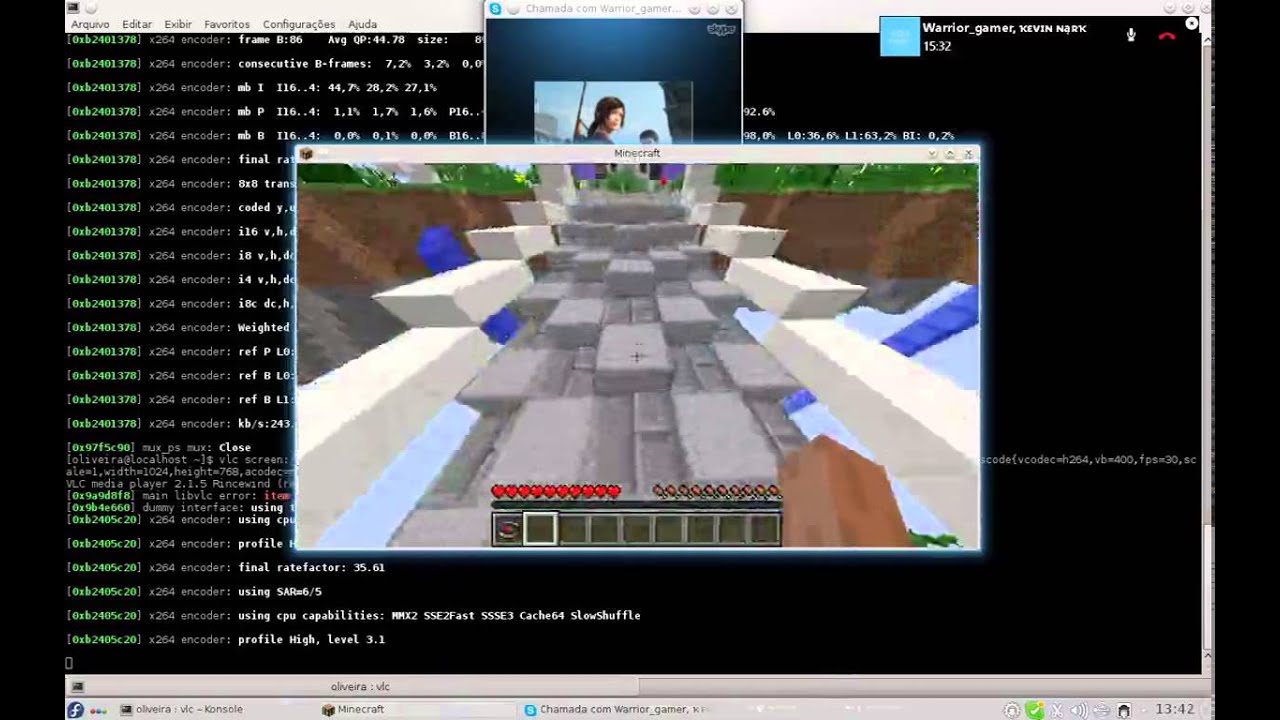This screenshot has height=720, width=1280.
Task: Click the 13:42 panel clock
Action: point(1174,710)
